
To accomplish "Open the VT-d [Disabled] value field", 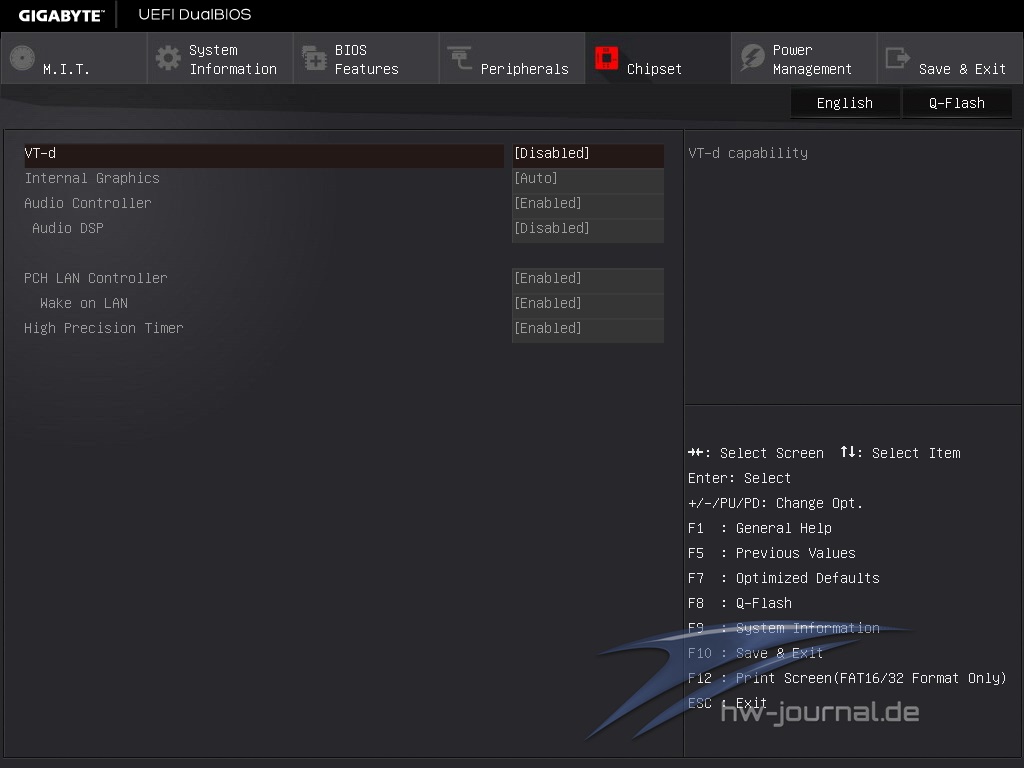I will (587, 154).
